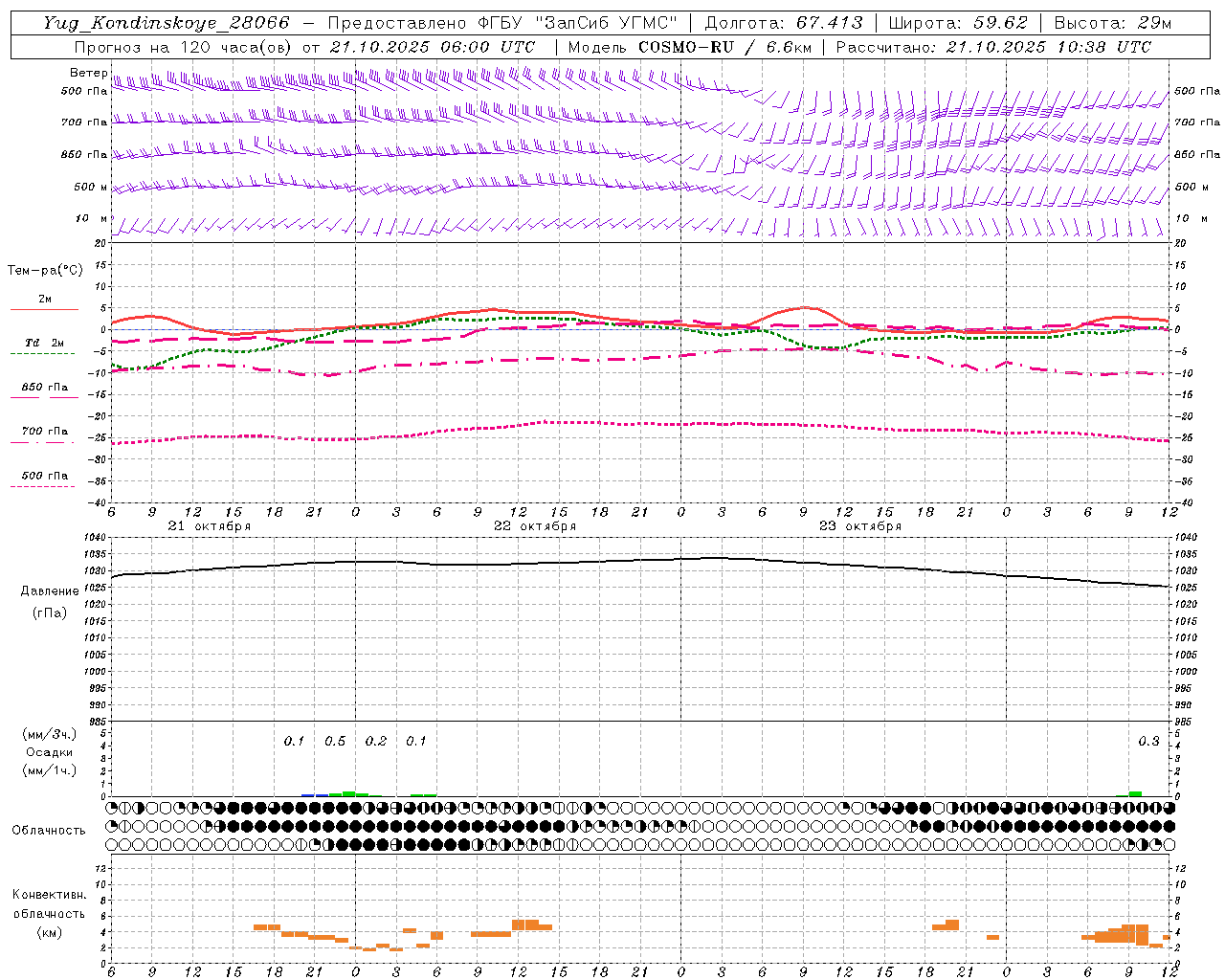This screenshot has height=980, width=1225.
Task: Click the (мм/1ч.) precipitation unit label
Action: pyautogui.click(x=50, y=770)
